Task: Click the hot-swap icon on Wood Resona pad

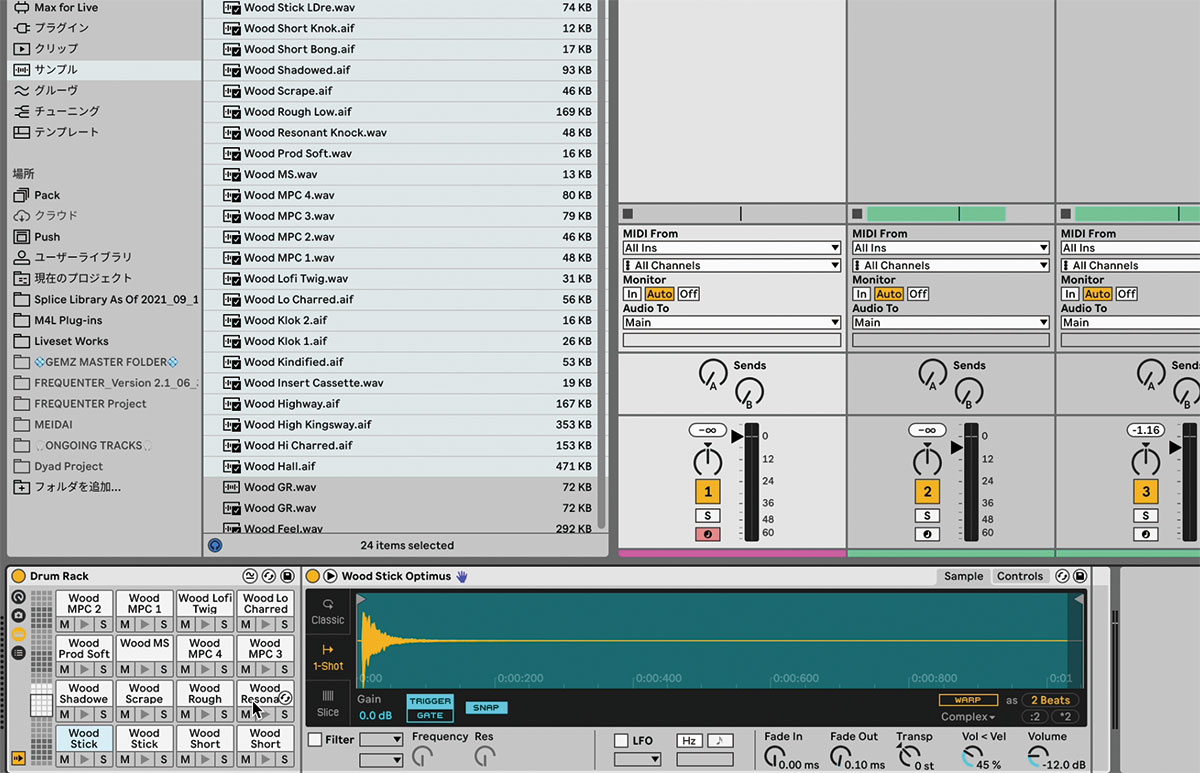Action: (285, 698)
